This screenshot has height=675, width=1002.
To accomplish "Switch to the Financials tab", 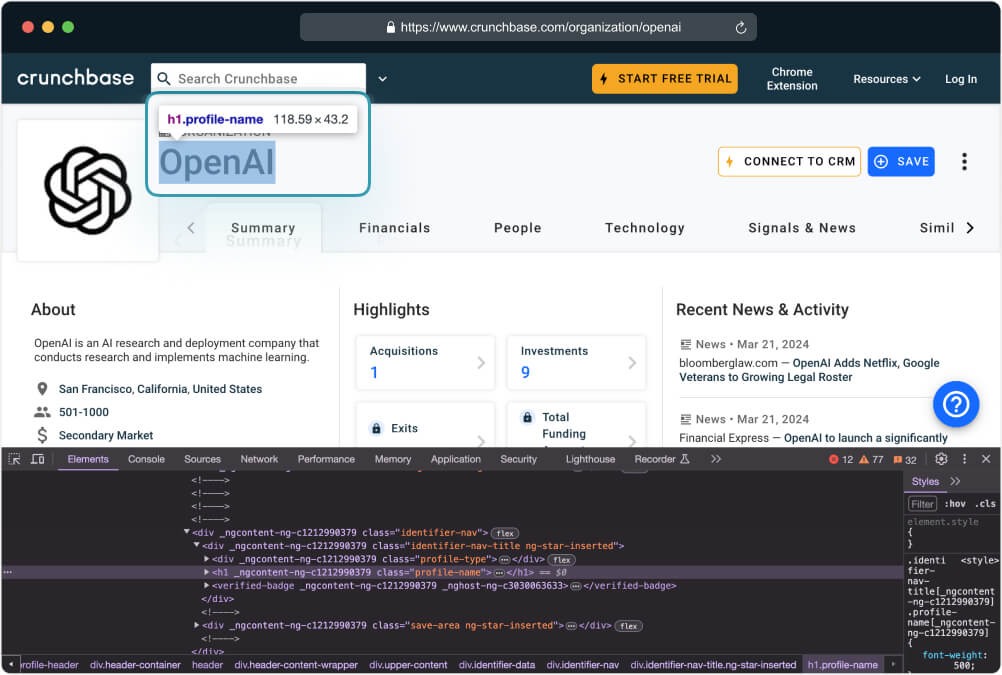I will [394, 228].
